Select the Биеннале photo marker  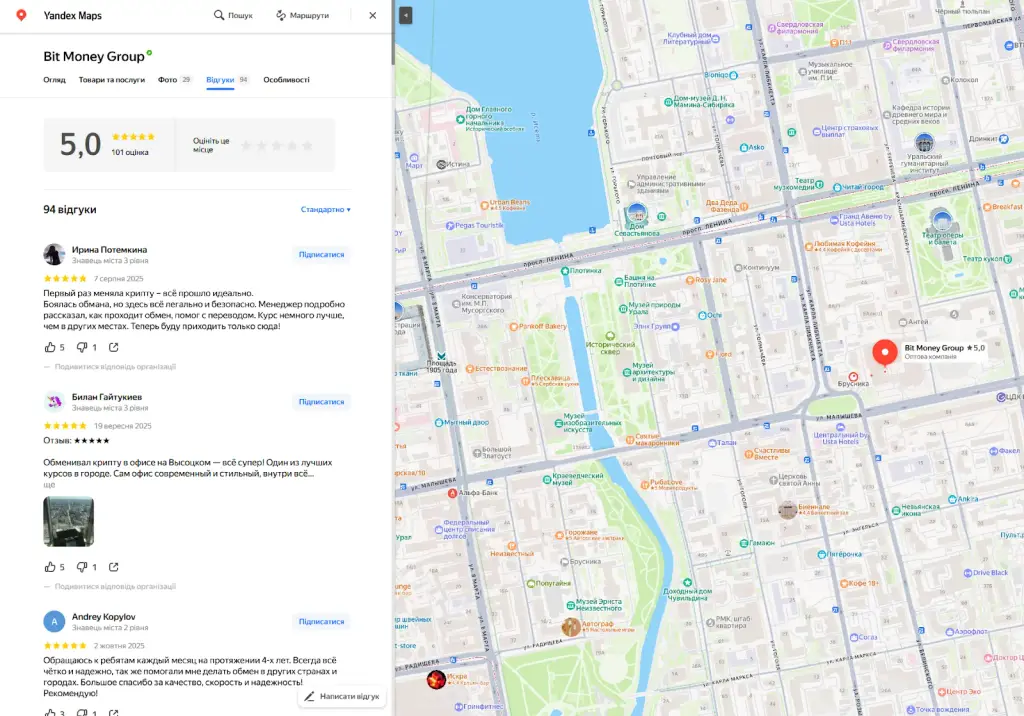(x=788, y=510)
